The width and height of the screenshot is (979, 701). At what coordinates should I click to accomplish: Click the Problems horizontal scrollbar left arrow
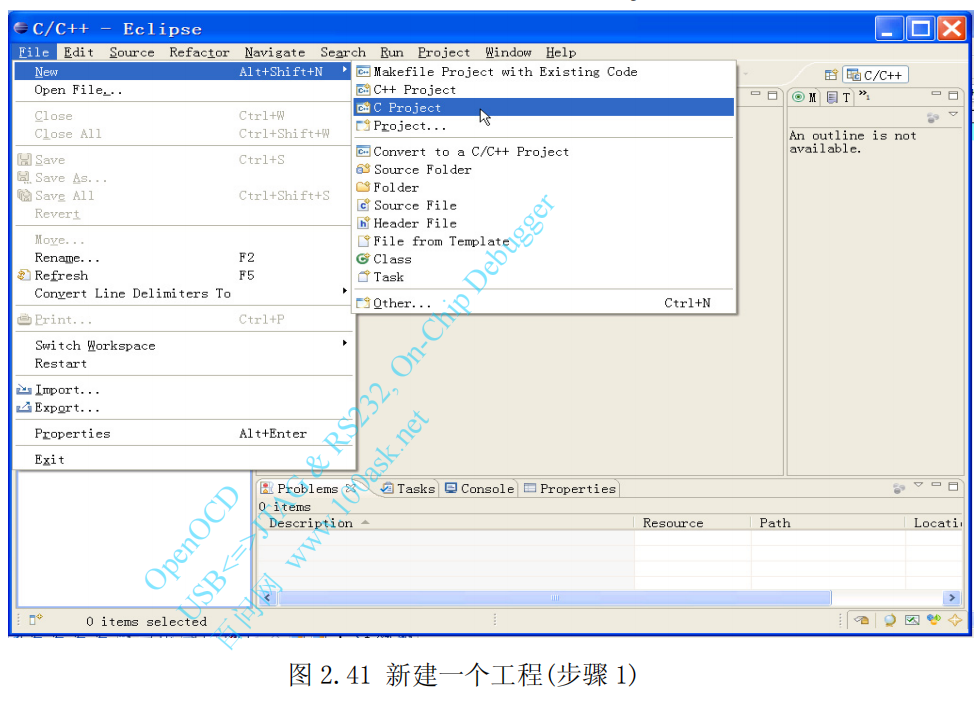(x=267, y=597)
